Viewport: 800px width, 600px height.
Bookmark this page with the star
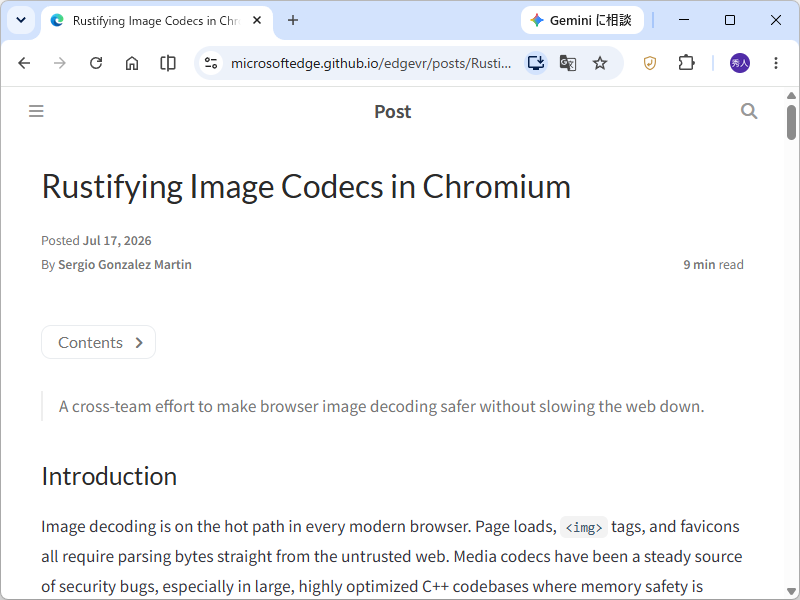click(x=600, y=63)
